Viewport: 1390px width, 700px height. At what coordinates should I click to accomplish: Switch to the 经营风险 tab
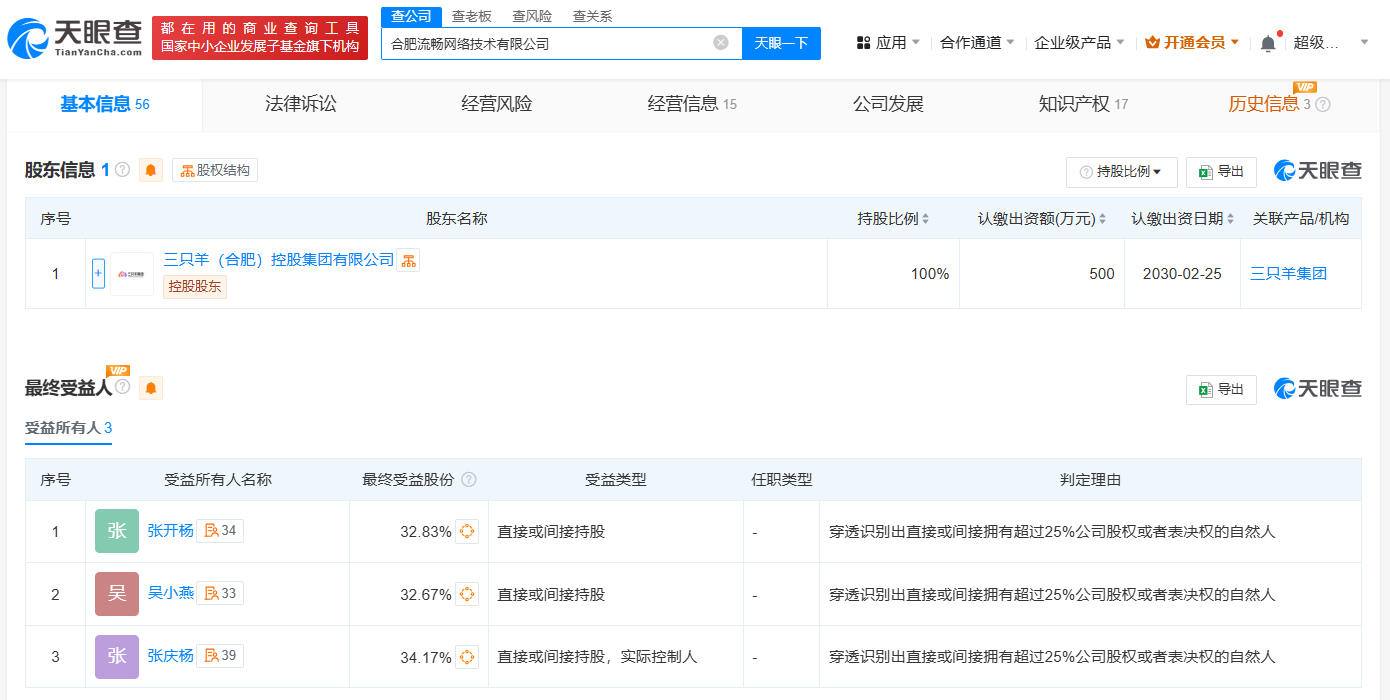click(497, 104)
